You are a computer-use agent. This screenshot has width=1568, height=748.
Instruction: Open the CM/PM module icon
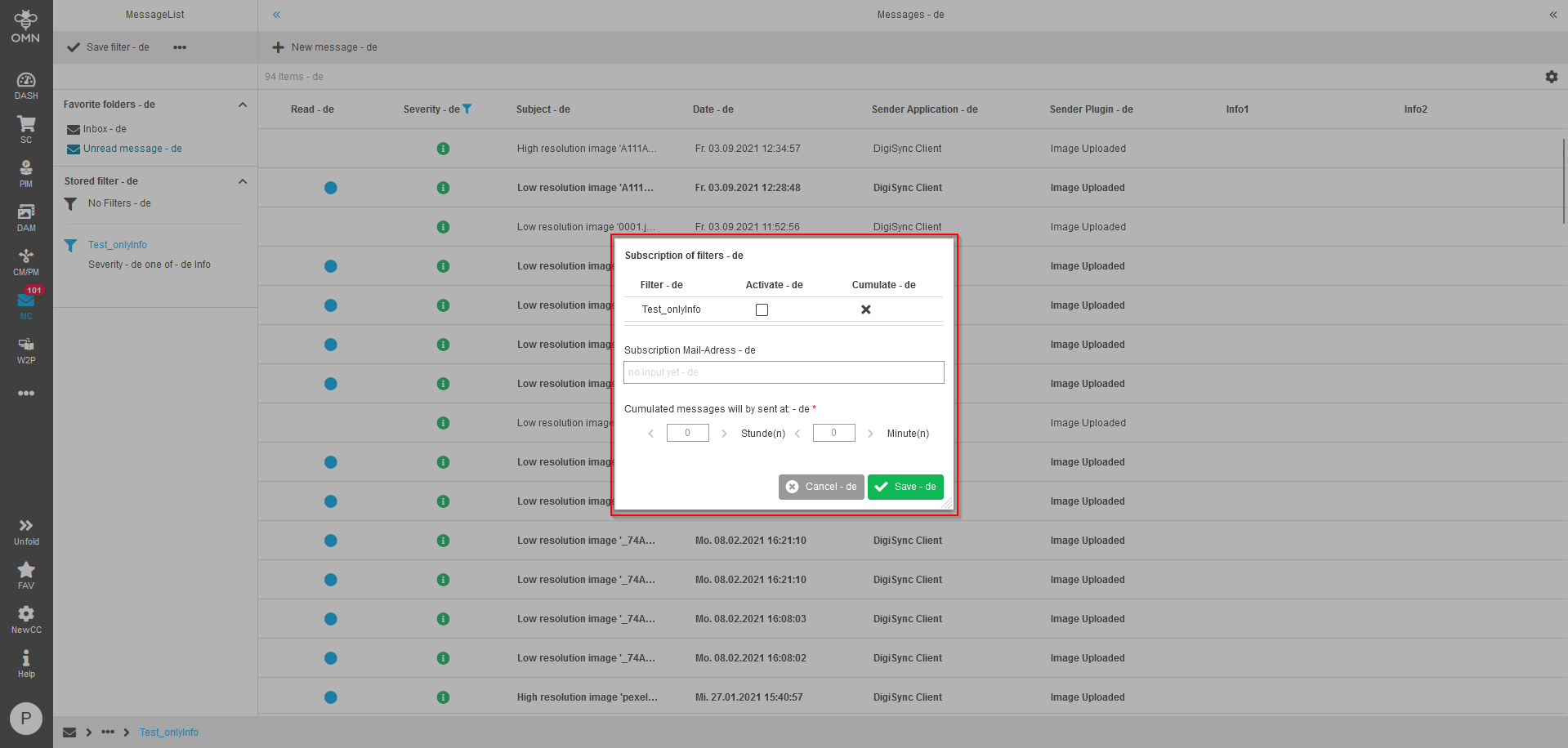26,261
